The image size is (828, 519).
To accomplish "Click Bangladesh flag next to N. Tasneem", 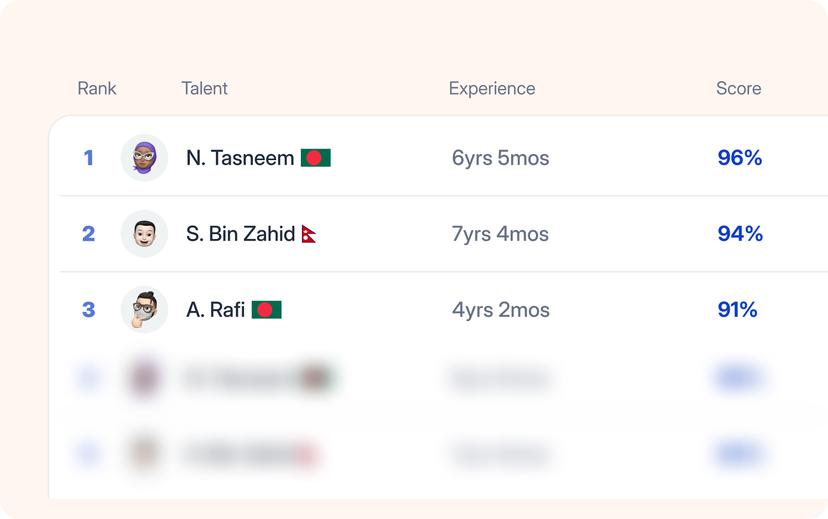I will point(316,158).
